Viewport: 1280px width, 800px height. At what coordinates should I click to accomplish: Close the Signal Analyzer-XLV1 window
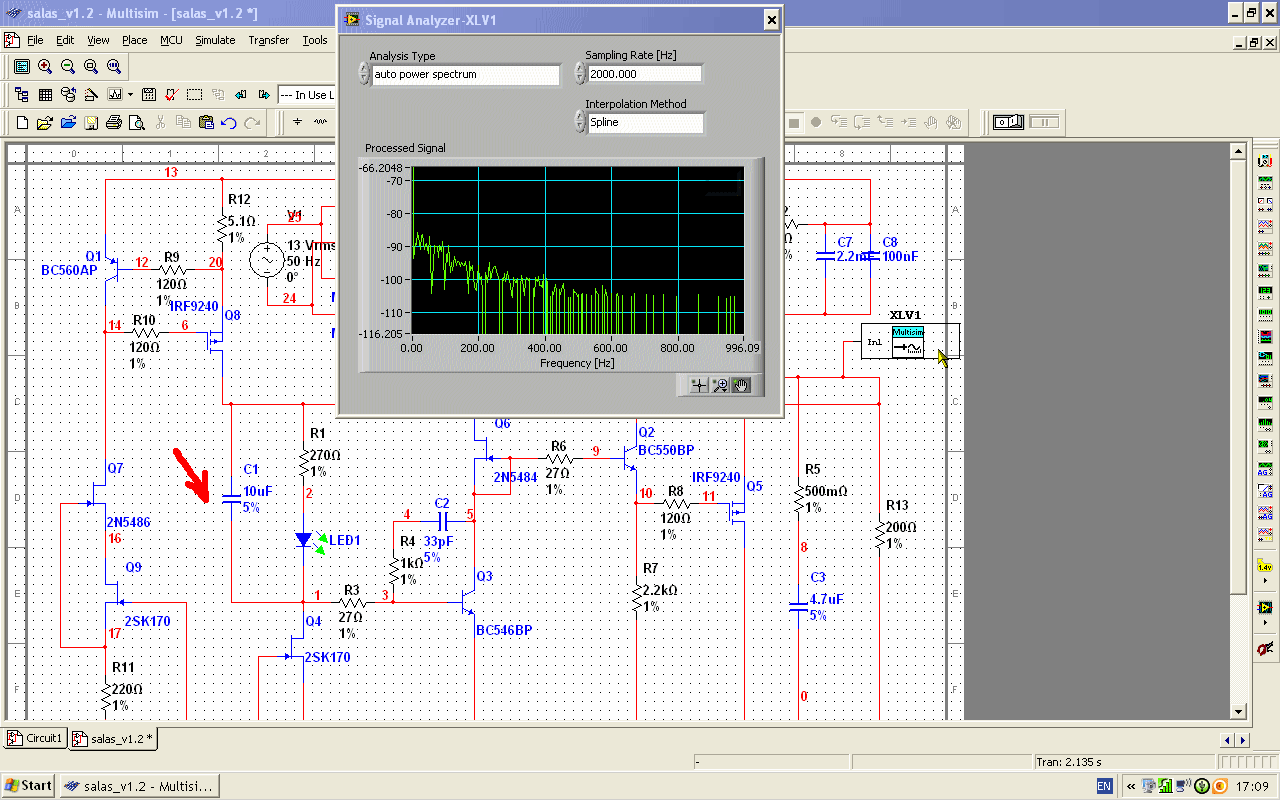tap(770, 19)
